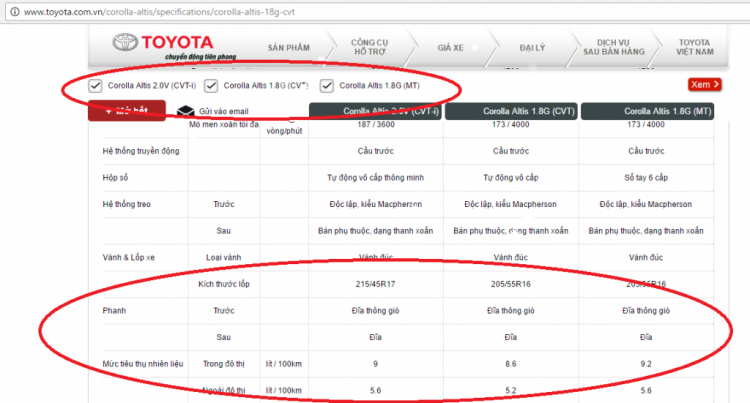
Task: Select Corolla Altis 1.8G (MT) column header
Action: [647, 111]
